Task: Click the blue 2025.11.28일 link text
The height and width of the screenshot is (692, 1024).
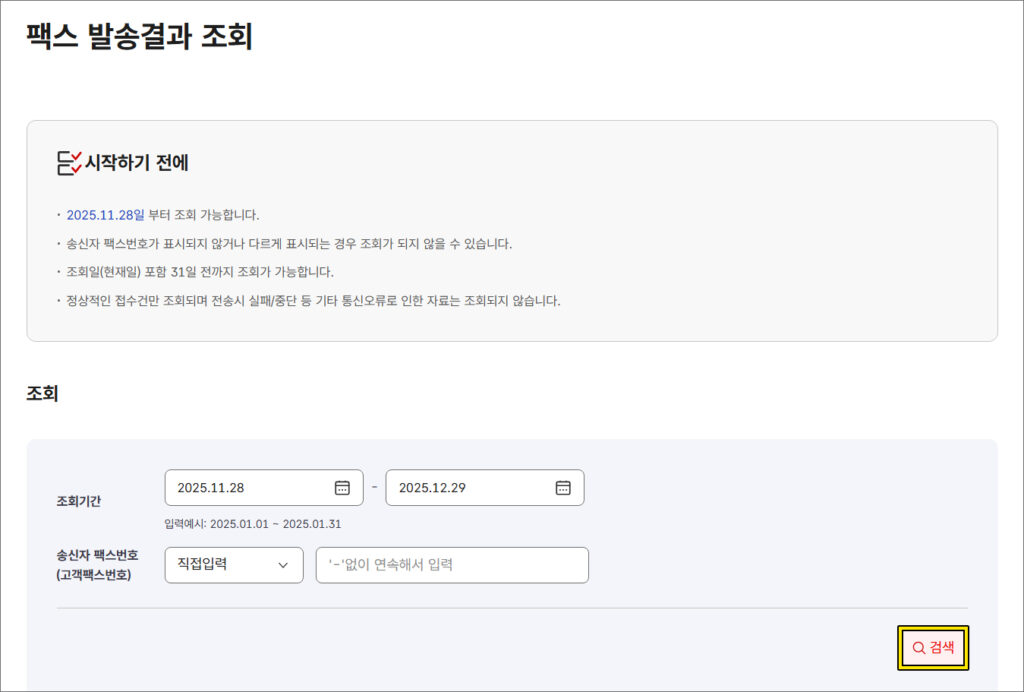Action: click(105, 215)
